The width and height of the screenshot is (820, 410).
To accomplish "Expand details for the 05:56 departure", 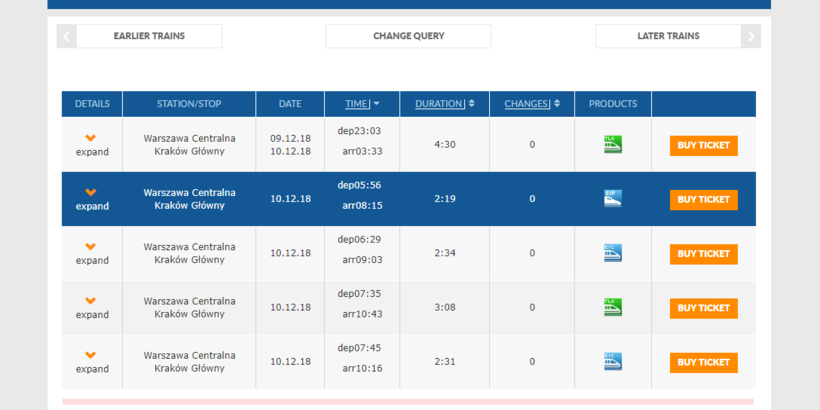I will (91, 199).
